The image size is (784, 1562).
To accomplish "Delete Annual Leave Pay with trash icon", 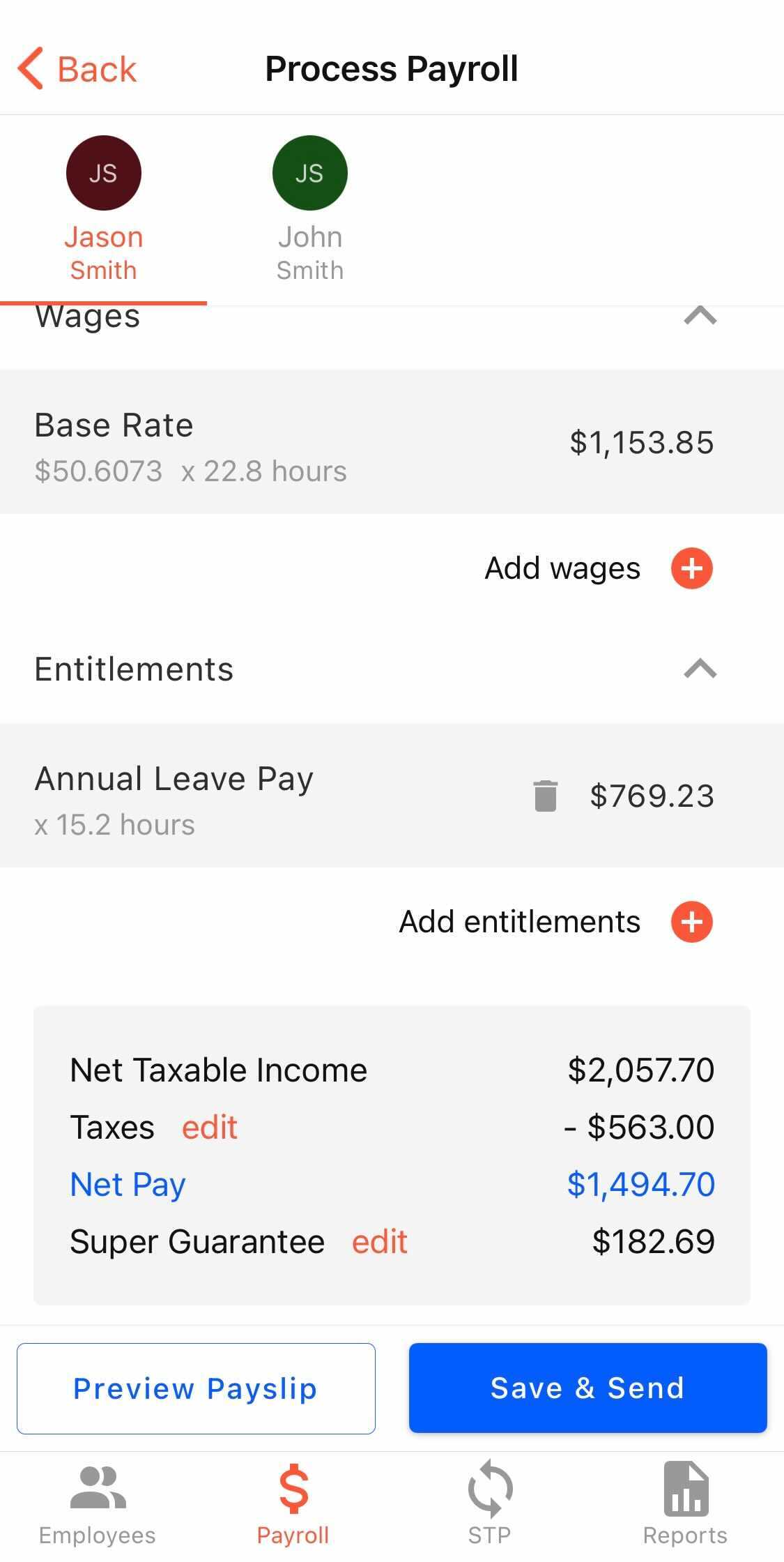I will click(x=546, y=796).
